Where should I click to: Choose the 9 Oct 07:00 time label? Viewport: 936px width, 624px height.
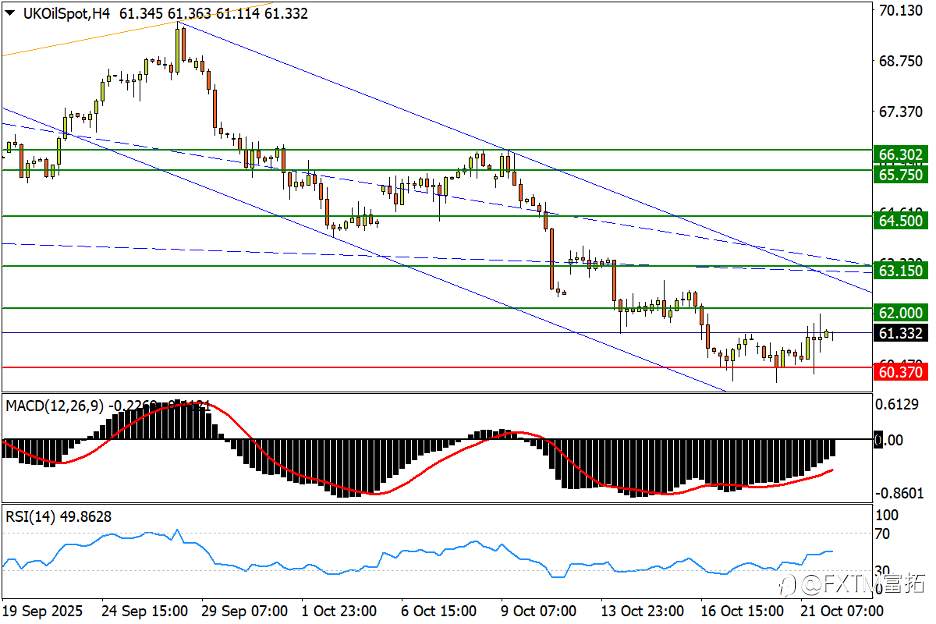[538, 611]
